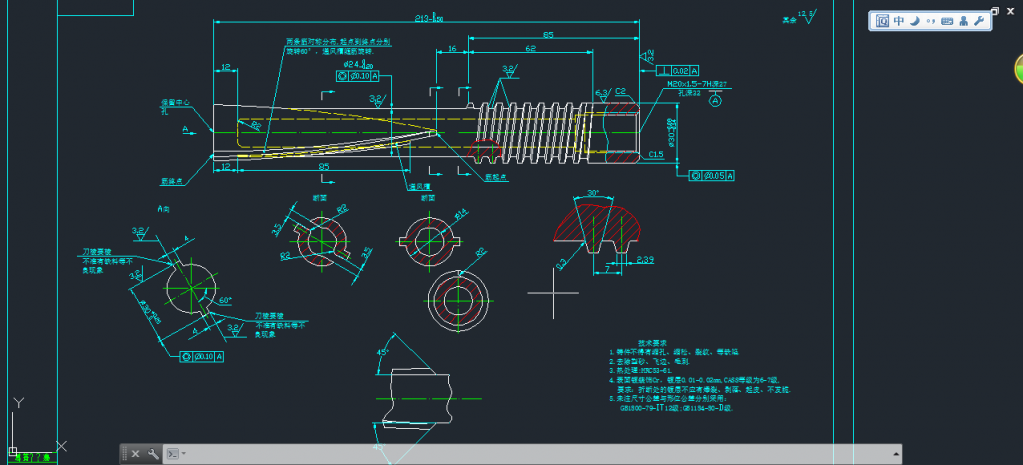1023x465 pixels.
Task: Click the green round widget at right edge
Action: [1017, 70]
